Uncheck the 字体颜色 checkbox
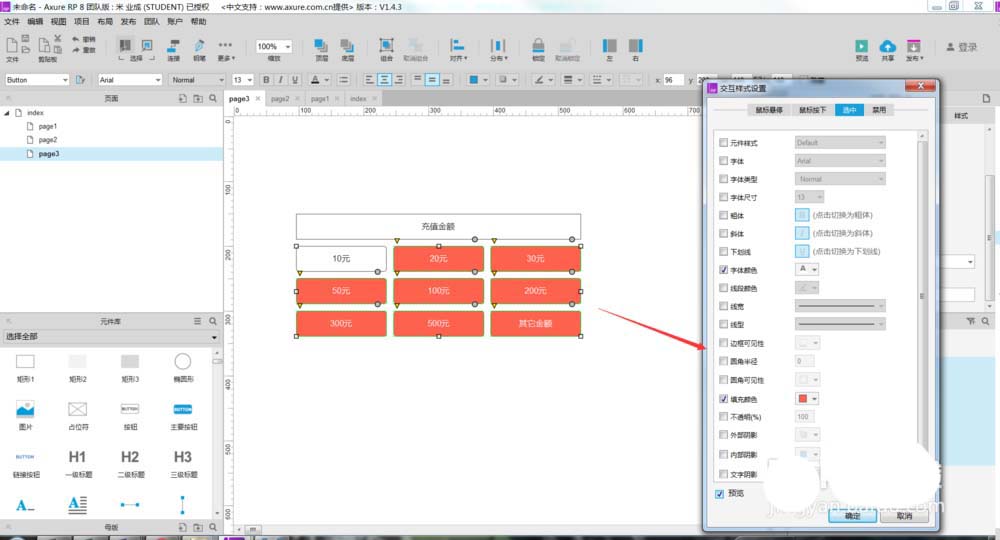Image resolution: width=1000 pixels, height=540 pixels. (x=723, y=270)
